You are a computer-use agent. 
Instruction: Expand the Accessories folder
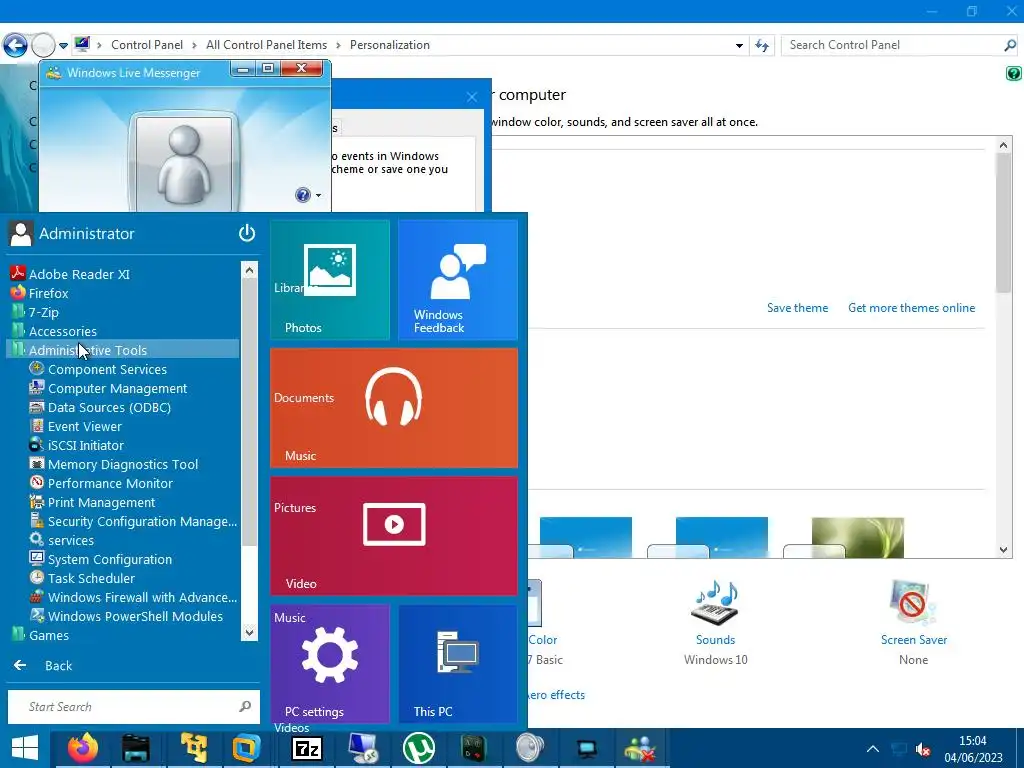point(62,331)
